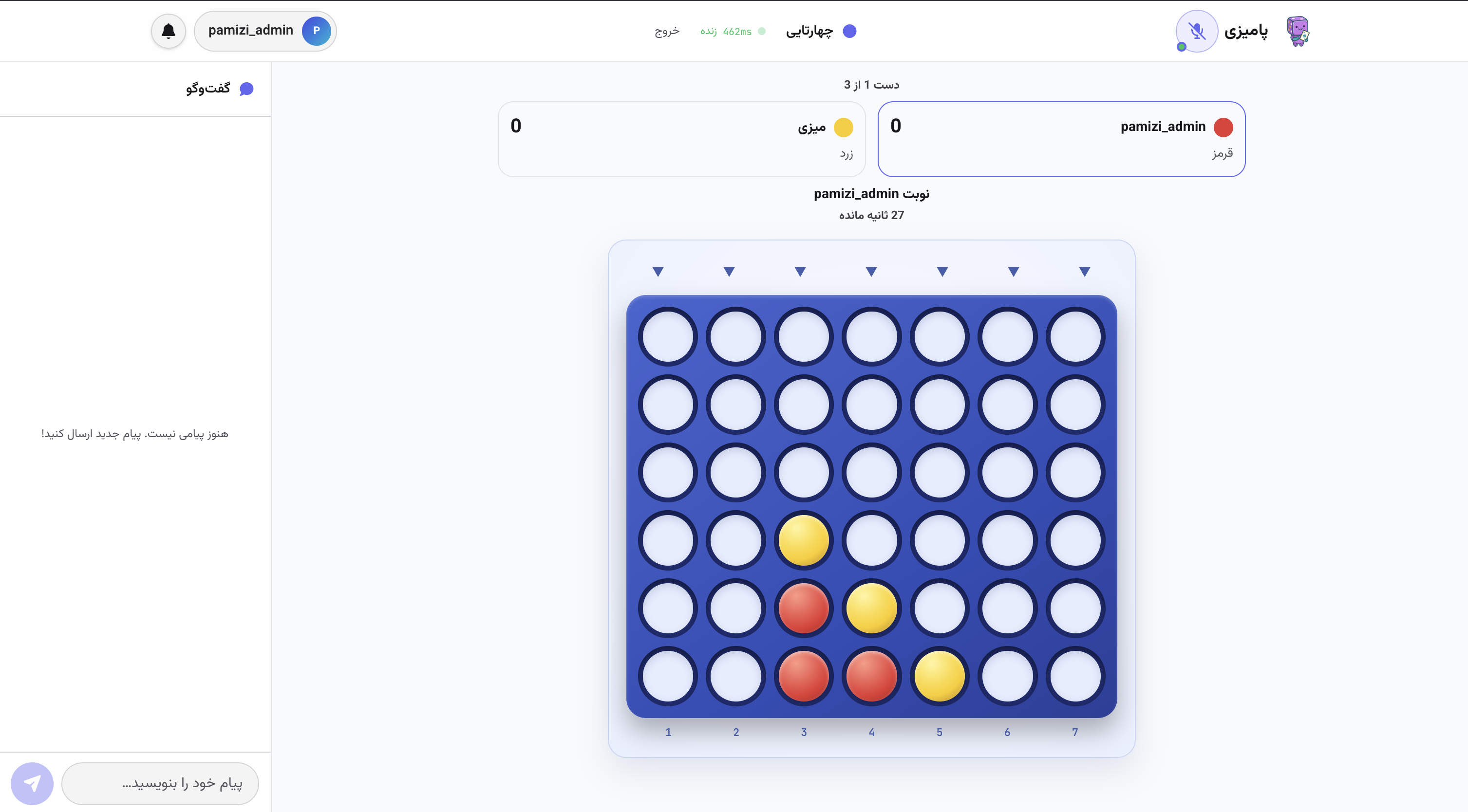Click the column label 7 under the board
Image resolution: width=1468 pixels, height=812 pixels.
(1075, 732)
